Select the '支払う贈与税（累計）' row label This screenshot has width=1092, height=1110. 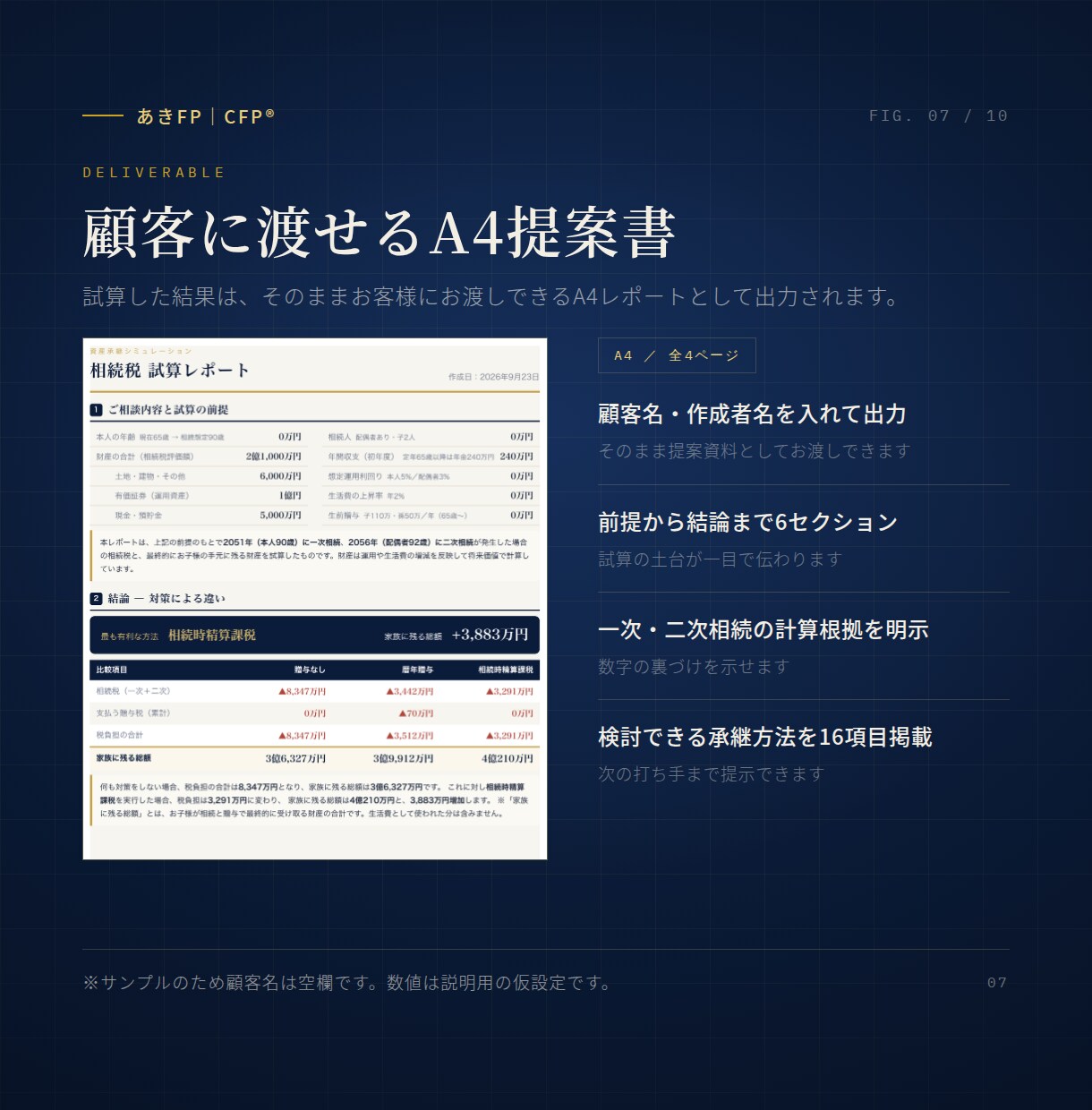pyautogui.click(x=133, y=713)
